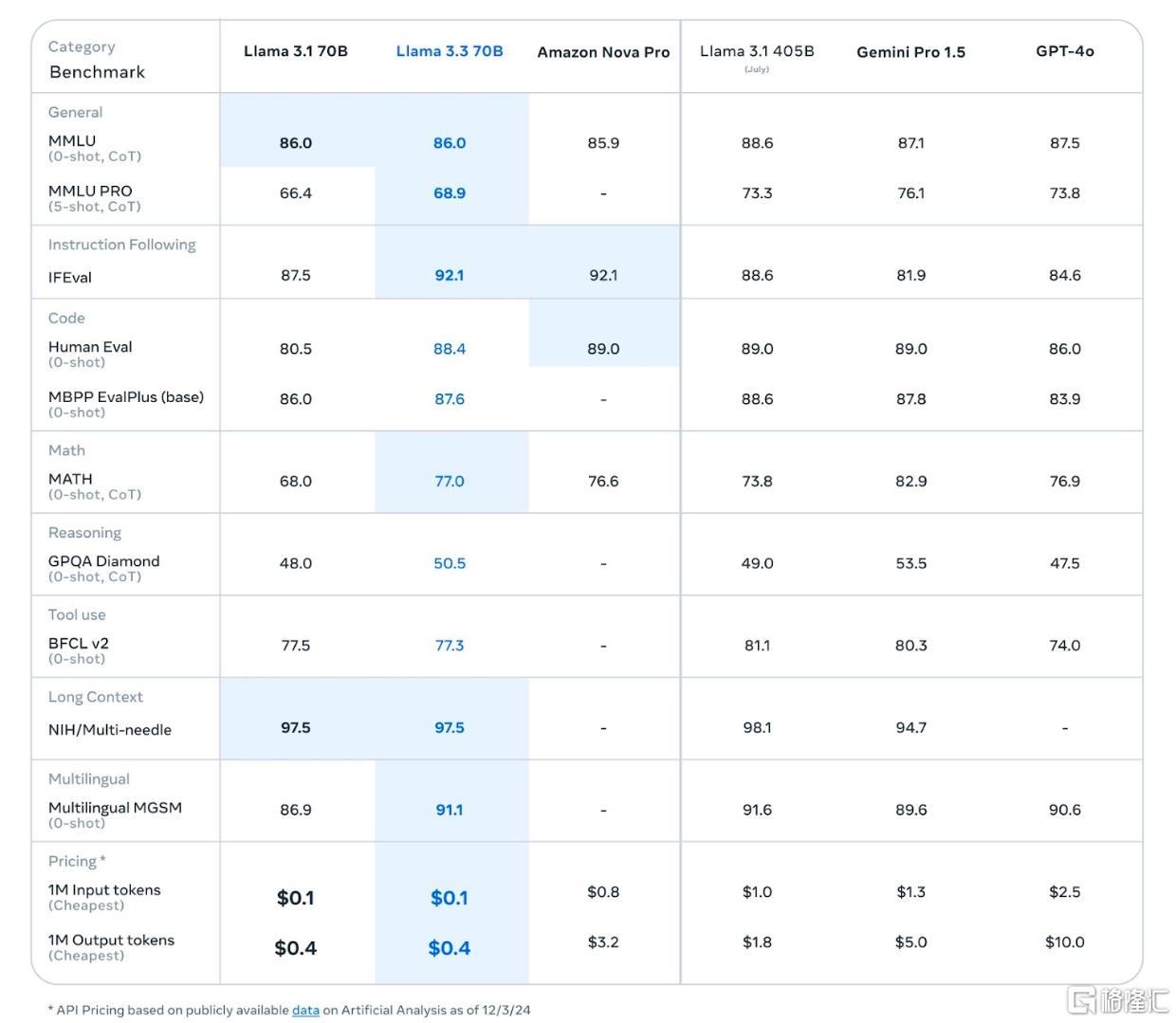The width and height of the screenshot is (1176, 1023).
Task: Click the MBPP EvalPlus (base) label
Action: click(x=126, y=397)
